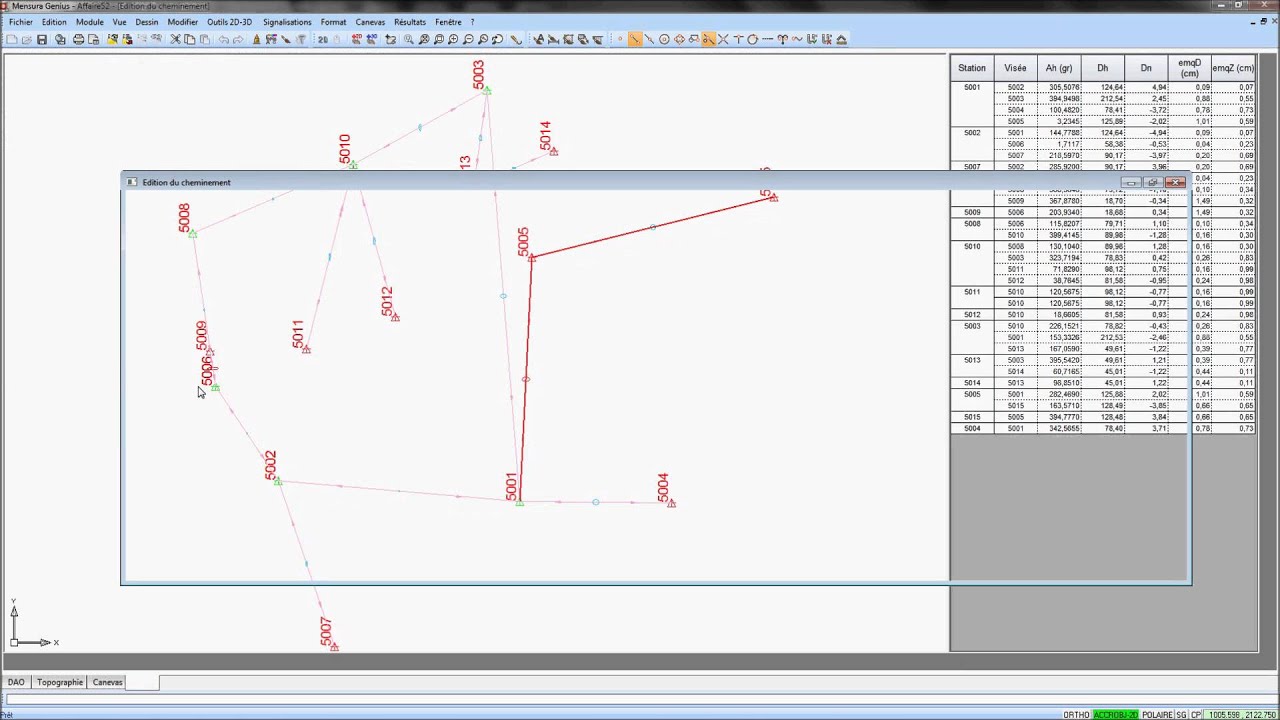Open the Fenêtre menu

448,22
